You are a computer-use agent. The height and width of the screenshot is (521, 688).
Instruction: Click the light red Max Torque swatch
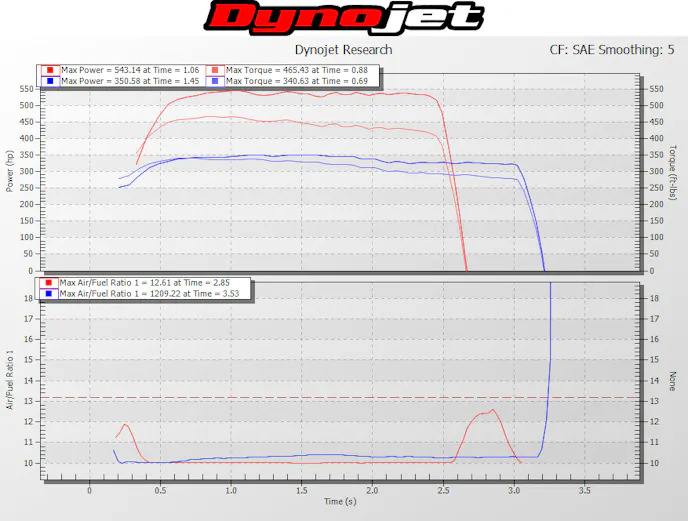tap(215, 70)
